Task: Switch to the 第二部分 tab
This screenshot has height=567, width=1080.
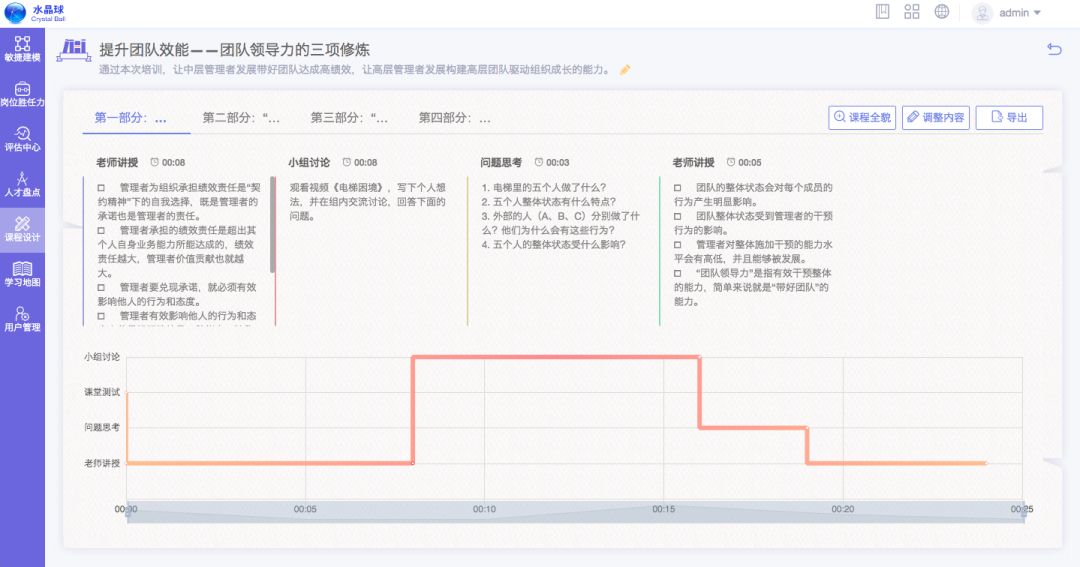Action: (241, 118)
